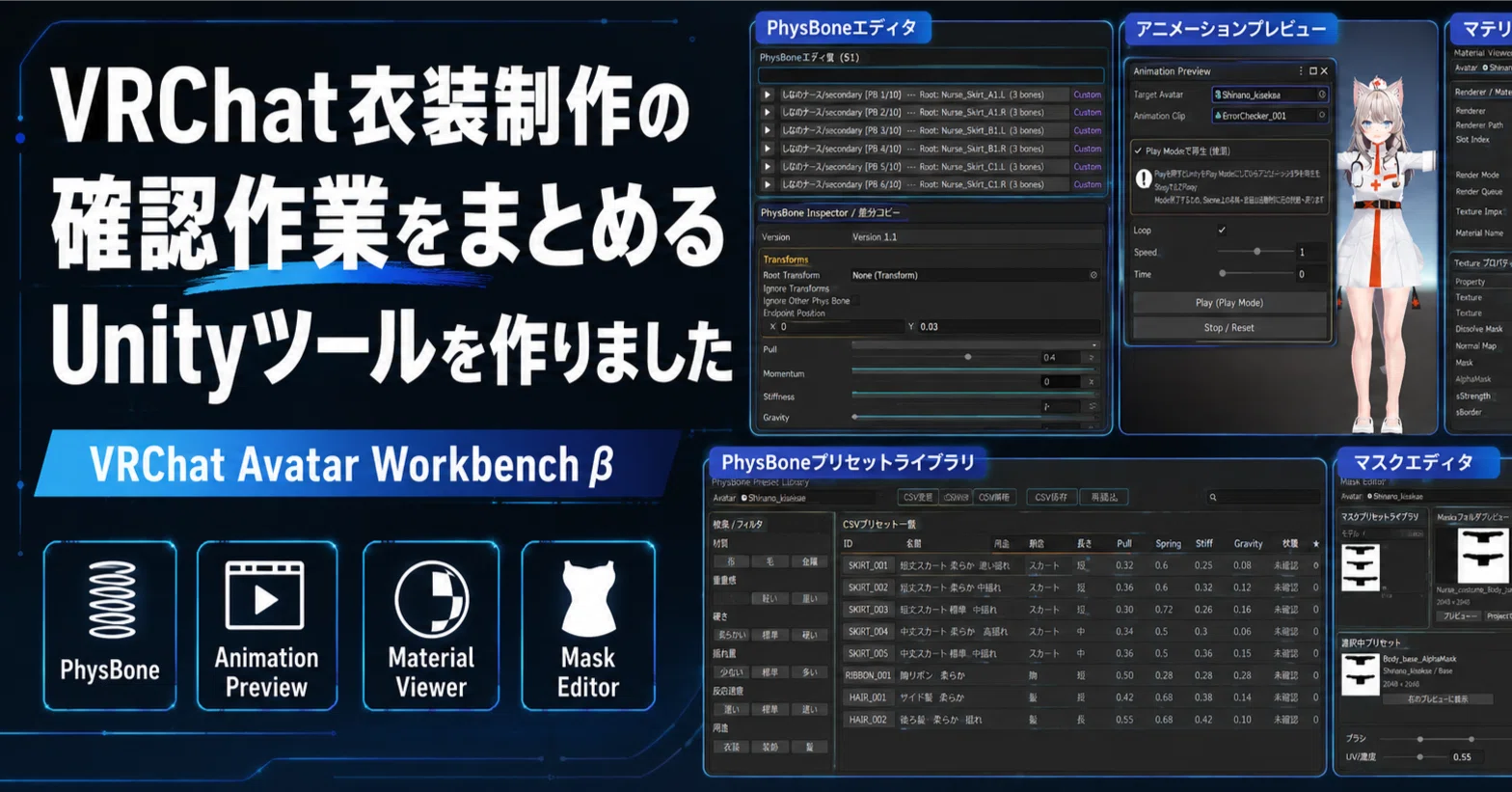
Task: Click the HAIR_002 preset ID button
Action: (x=868, y=720)
